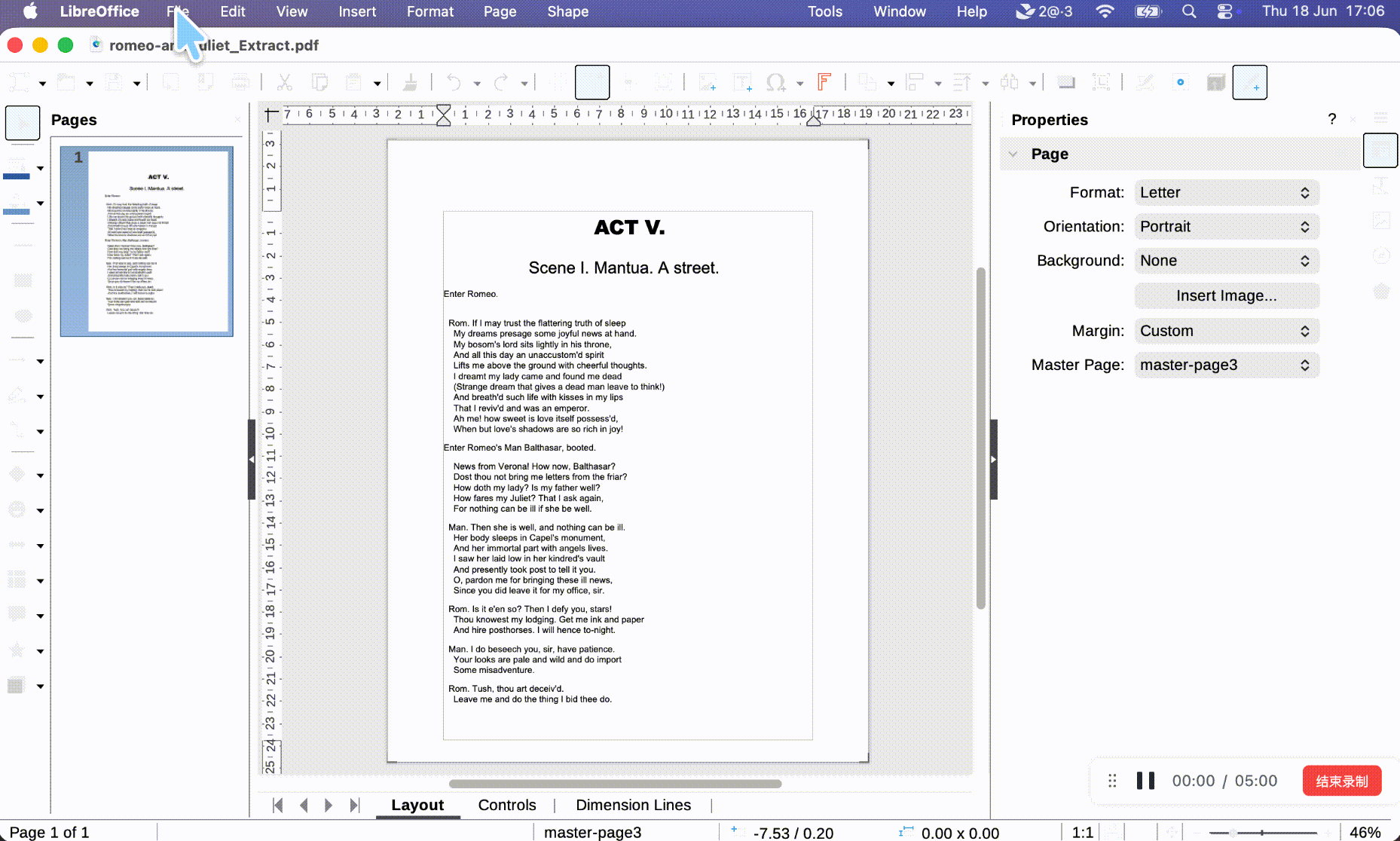Viewport: 1400px width, 841px height.
Task: Click the Special Character omega icon
Action: (x=776, y=82)
